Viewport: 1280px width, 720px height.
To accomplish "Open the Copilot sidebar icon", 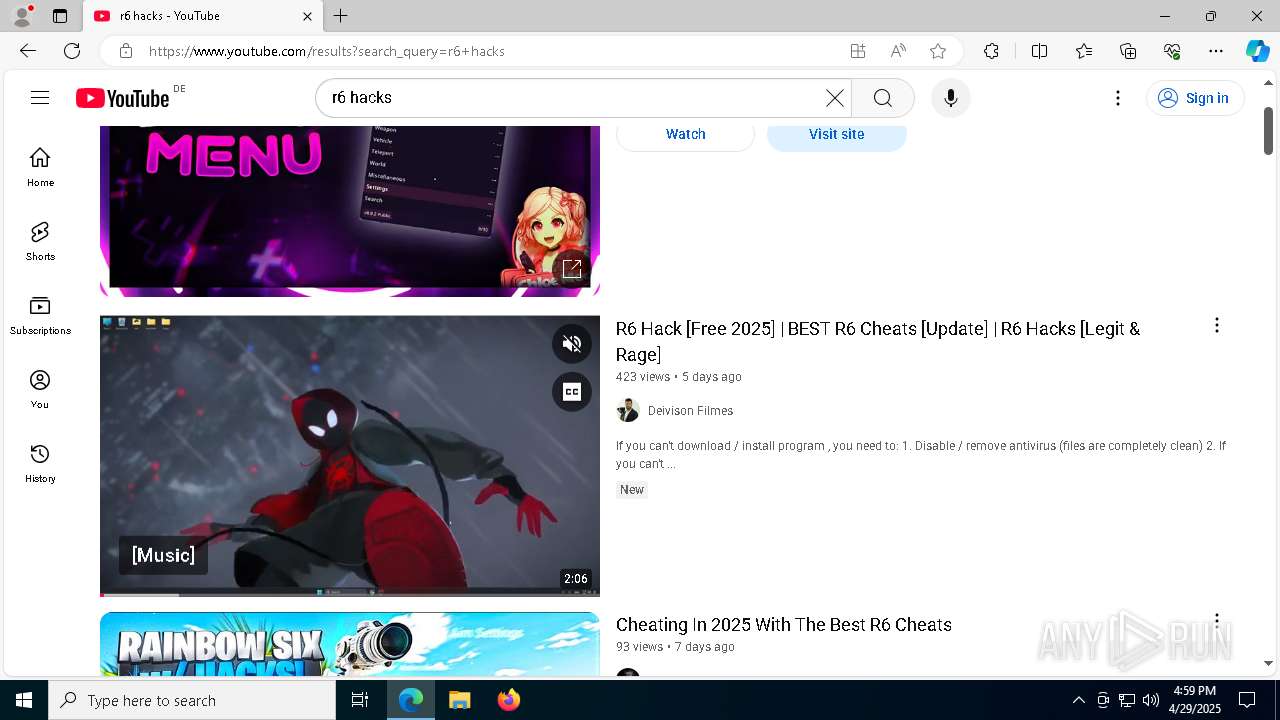I will click(1257, 51).
